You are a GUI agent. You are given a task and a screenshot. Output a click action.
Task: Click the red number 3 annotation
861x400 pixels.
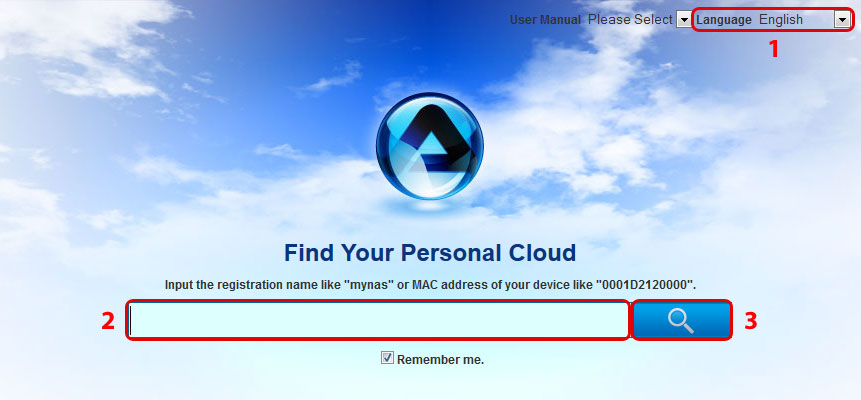[751, 321]
